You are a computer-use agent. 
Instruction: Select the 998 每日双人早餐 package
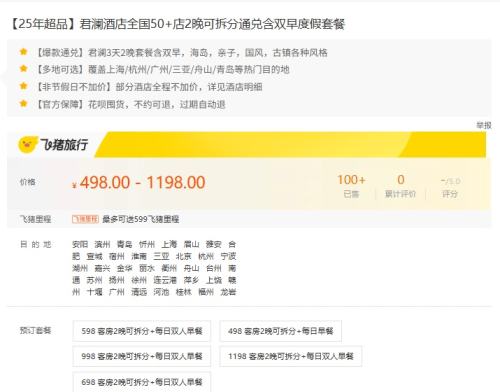pos(142,356)
